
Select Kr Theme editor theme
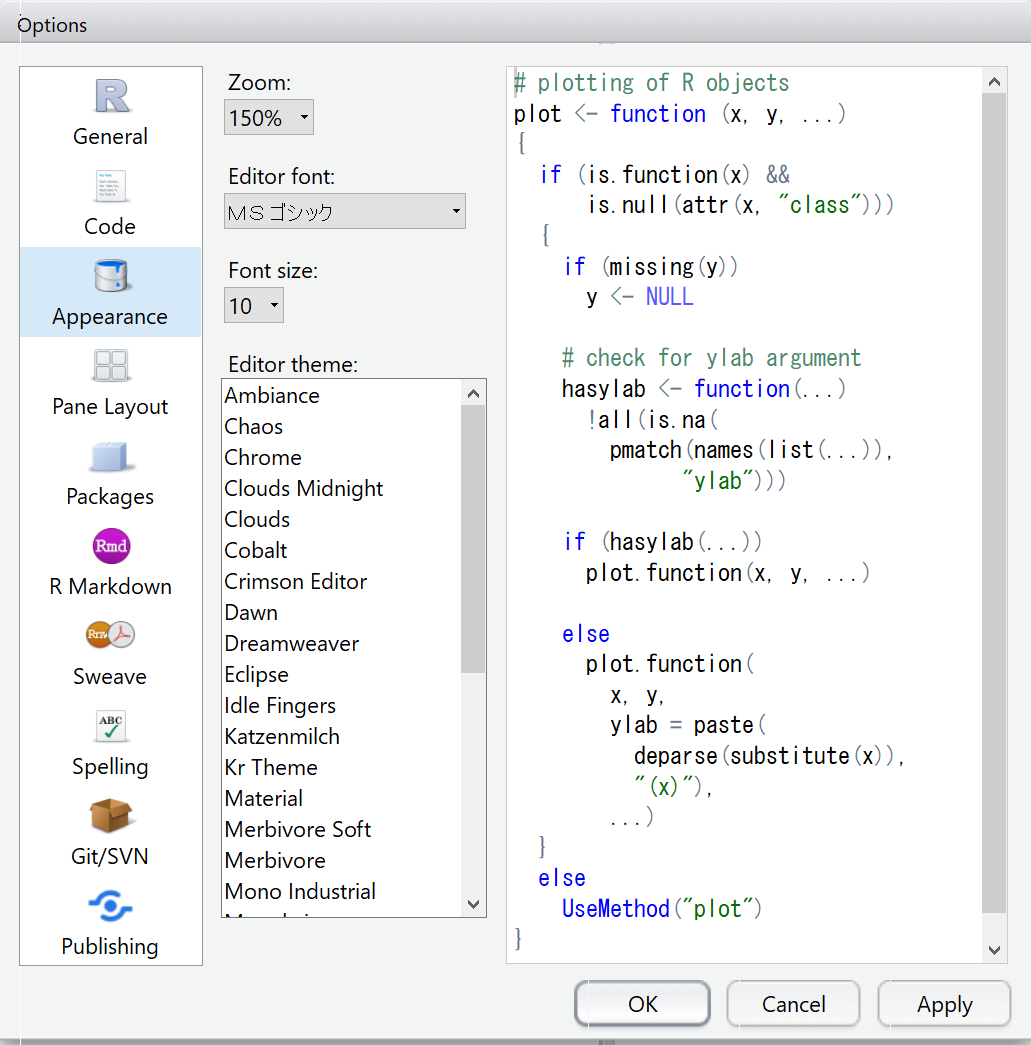(341, 767)
